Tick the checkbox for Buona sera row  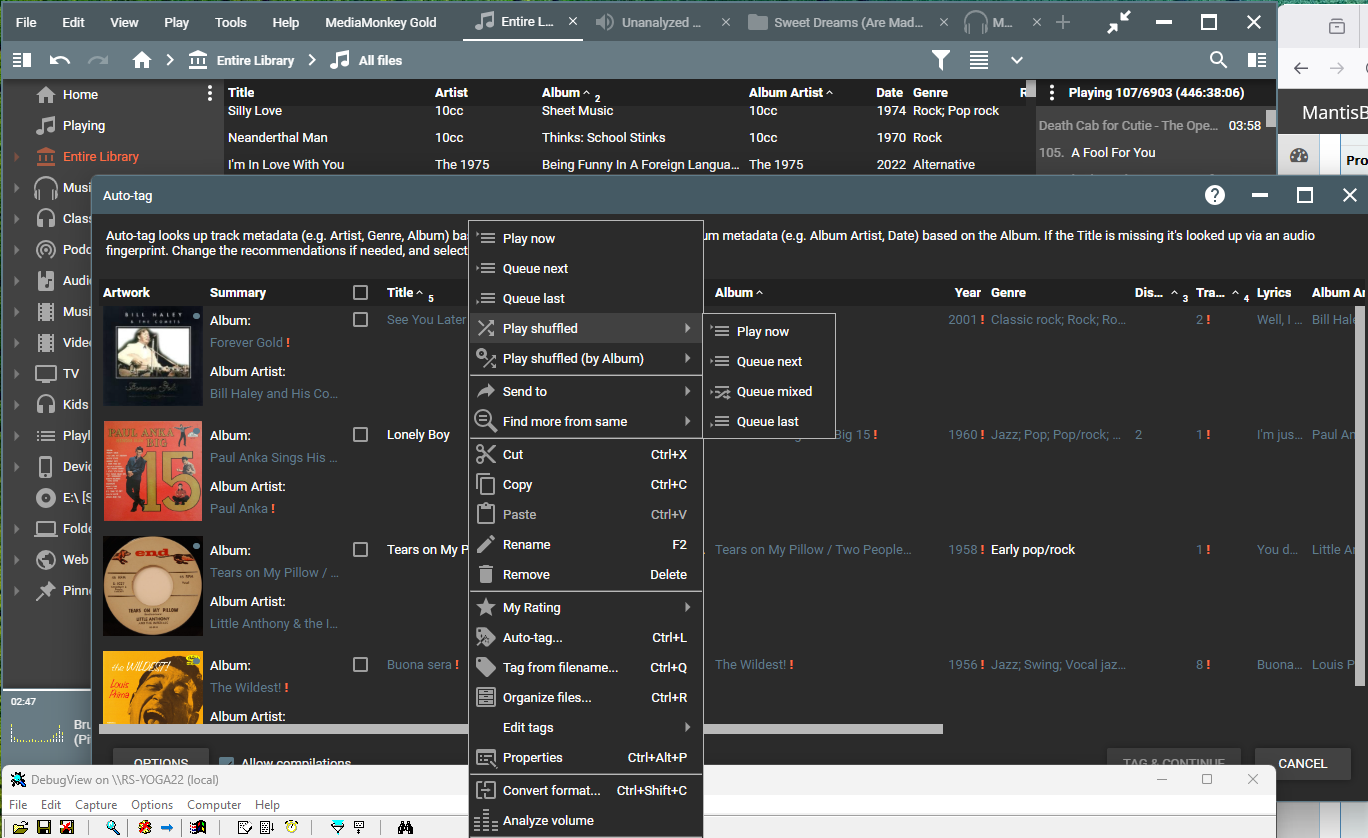361,665
